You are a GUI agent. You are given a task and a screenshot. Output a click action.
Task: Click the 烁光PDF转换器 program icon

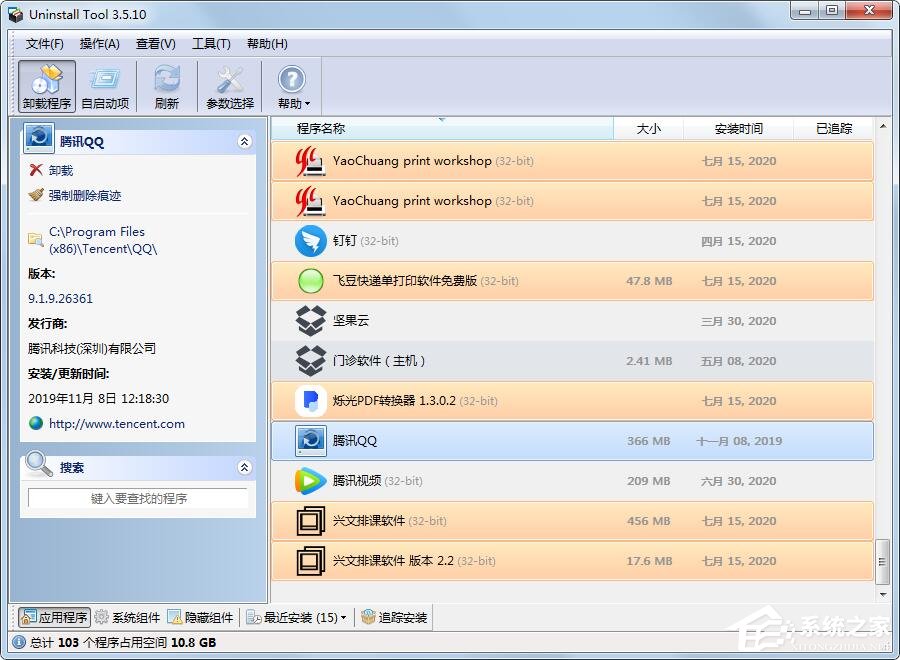tap(310, 401)
